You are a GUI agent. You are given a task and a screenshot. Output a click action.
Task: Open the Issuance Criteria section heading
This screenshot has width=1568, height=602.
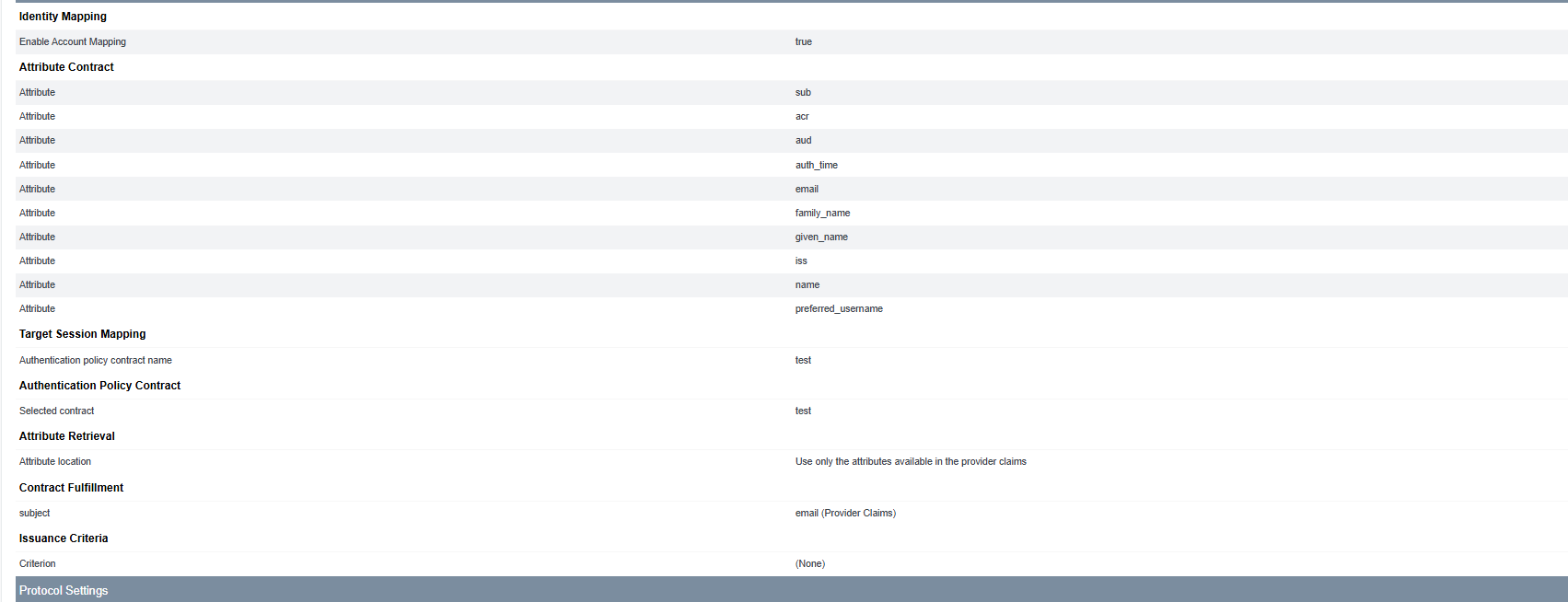[64, 538]
